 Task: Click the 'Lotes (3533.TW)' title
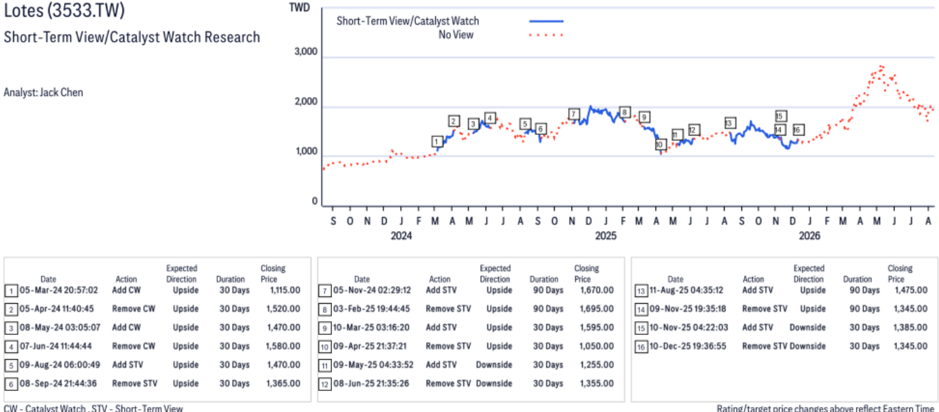point(65,11)
